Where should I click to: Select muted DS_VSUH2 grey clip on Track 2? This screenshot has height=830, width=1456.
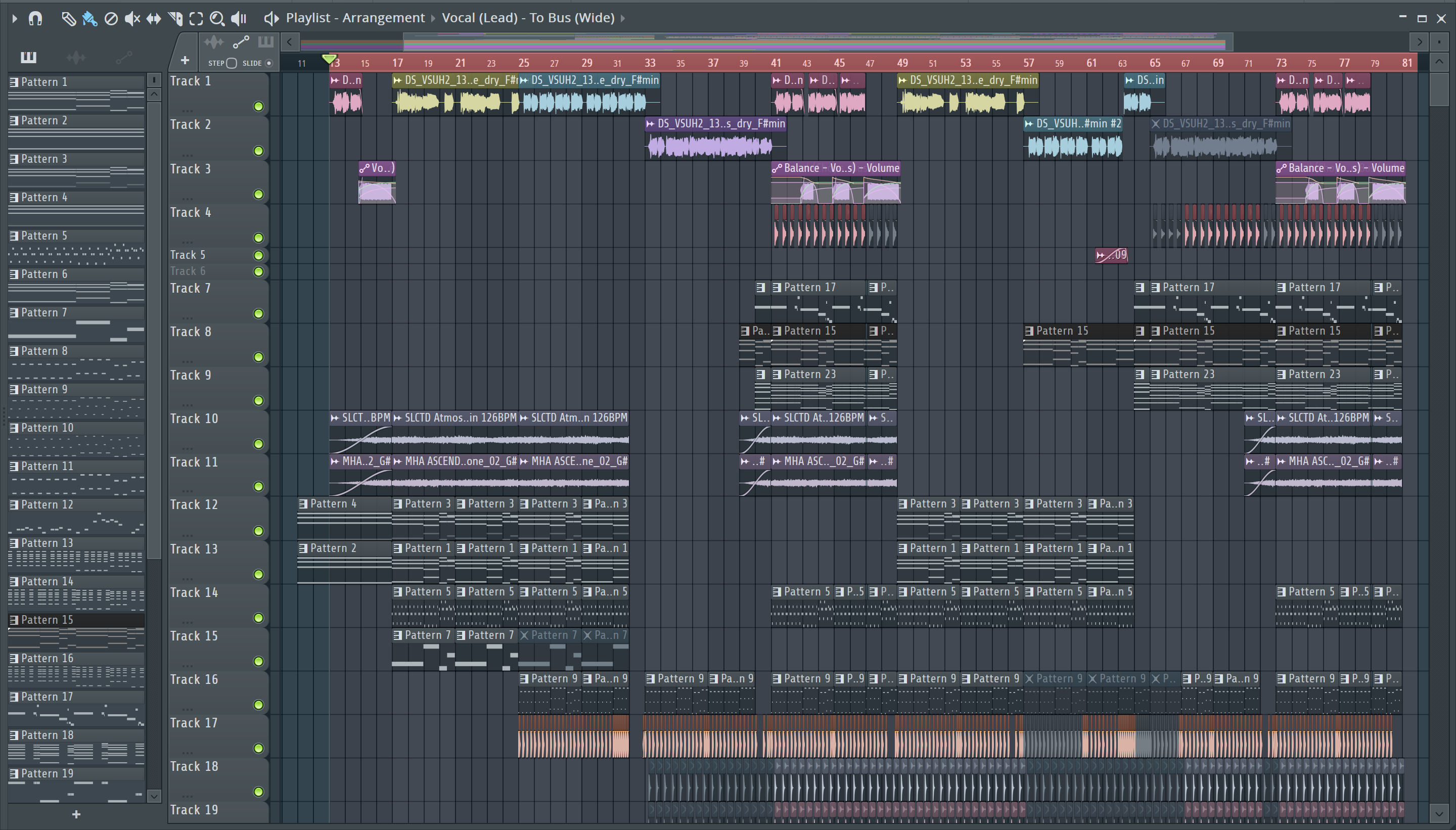pyautogui.click(x=1220, y=139)
